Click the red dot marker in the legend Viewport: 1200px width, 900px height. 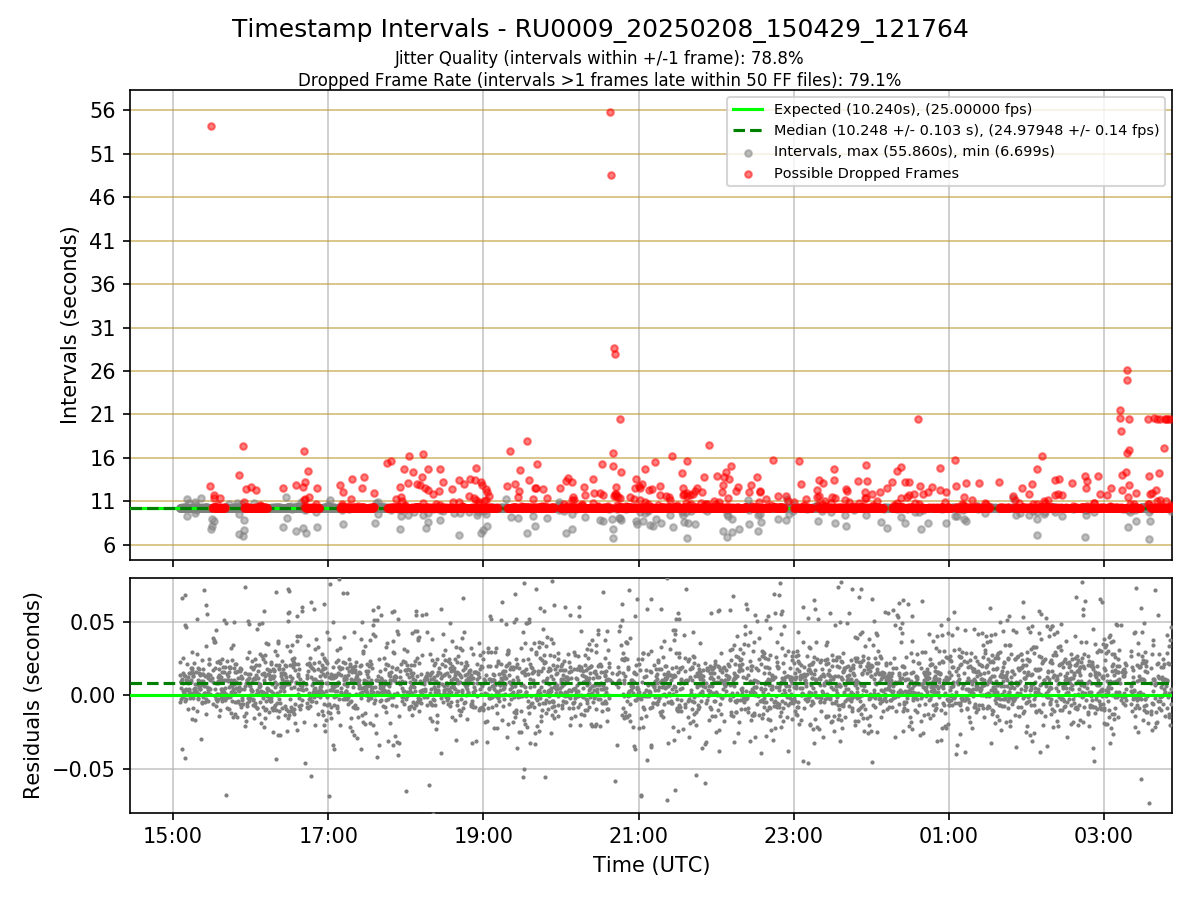[x=749, y=173]
